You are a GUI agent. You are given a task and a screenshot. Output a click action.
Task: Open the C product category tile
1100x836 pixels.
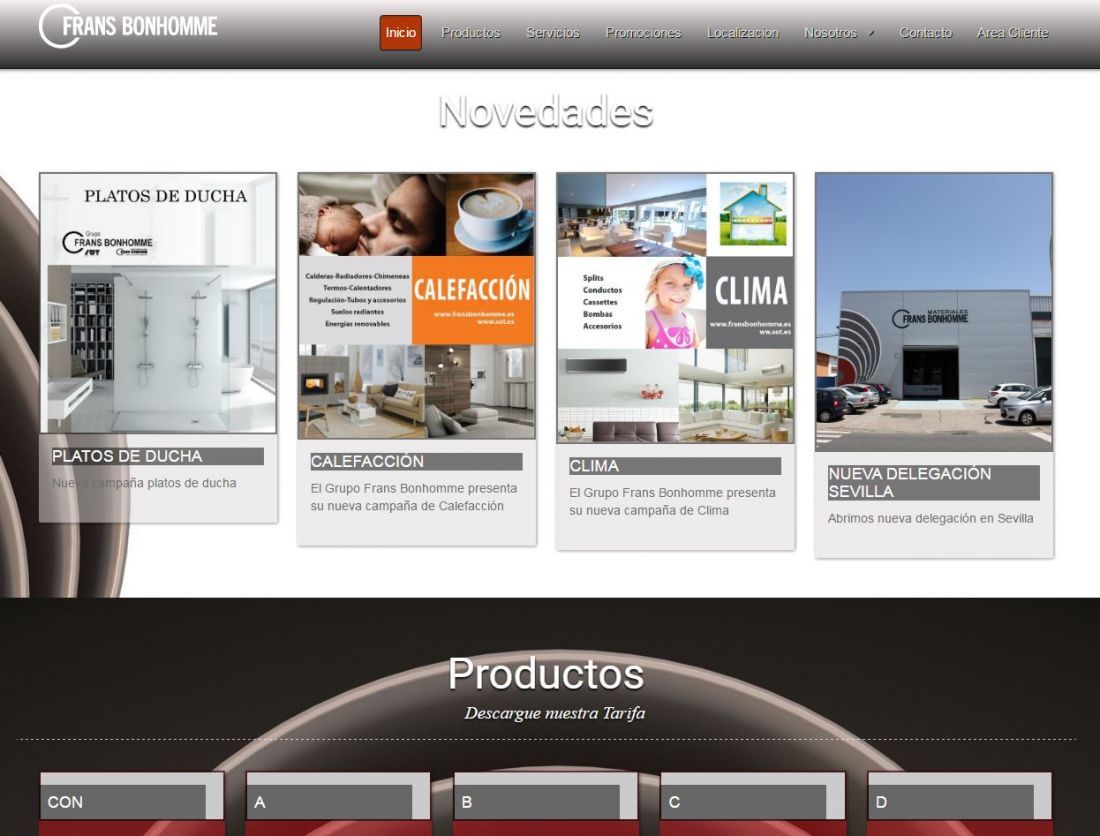[753, 803]
